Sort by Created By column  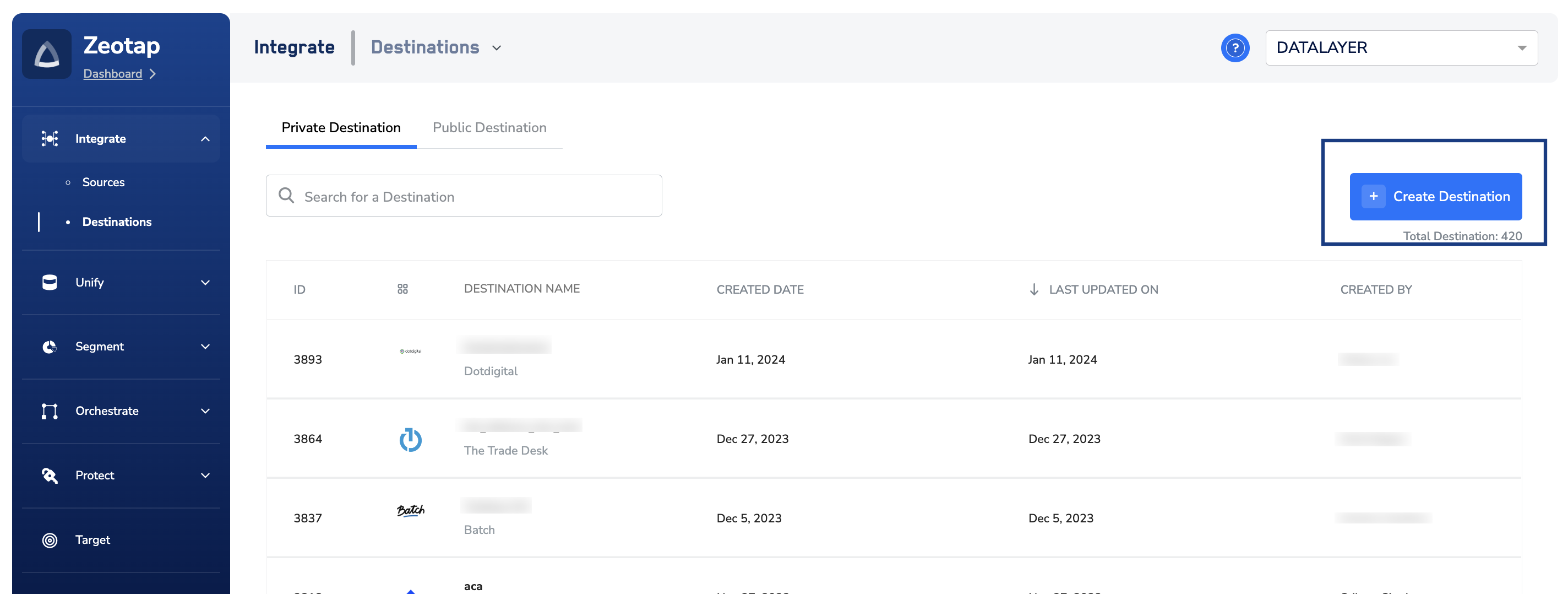click(x=1376, y=289)
